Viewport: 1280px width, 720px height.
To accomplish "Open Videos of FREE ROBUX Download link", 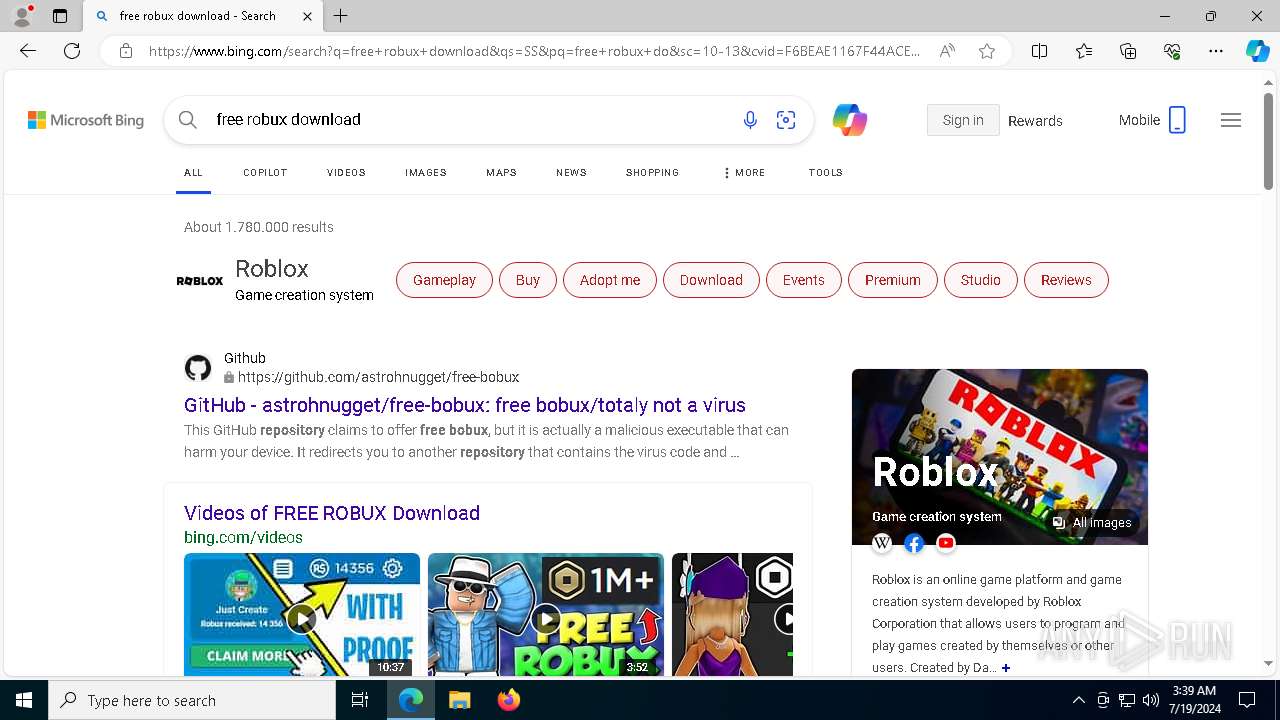I will coord(332,513).
